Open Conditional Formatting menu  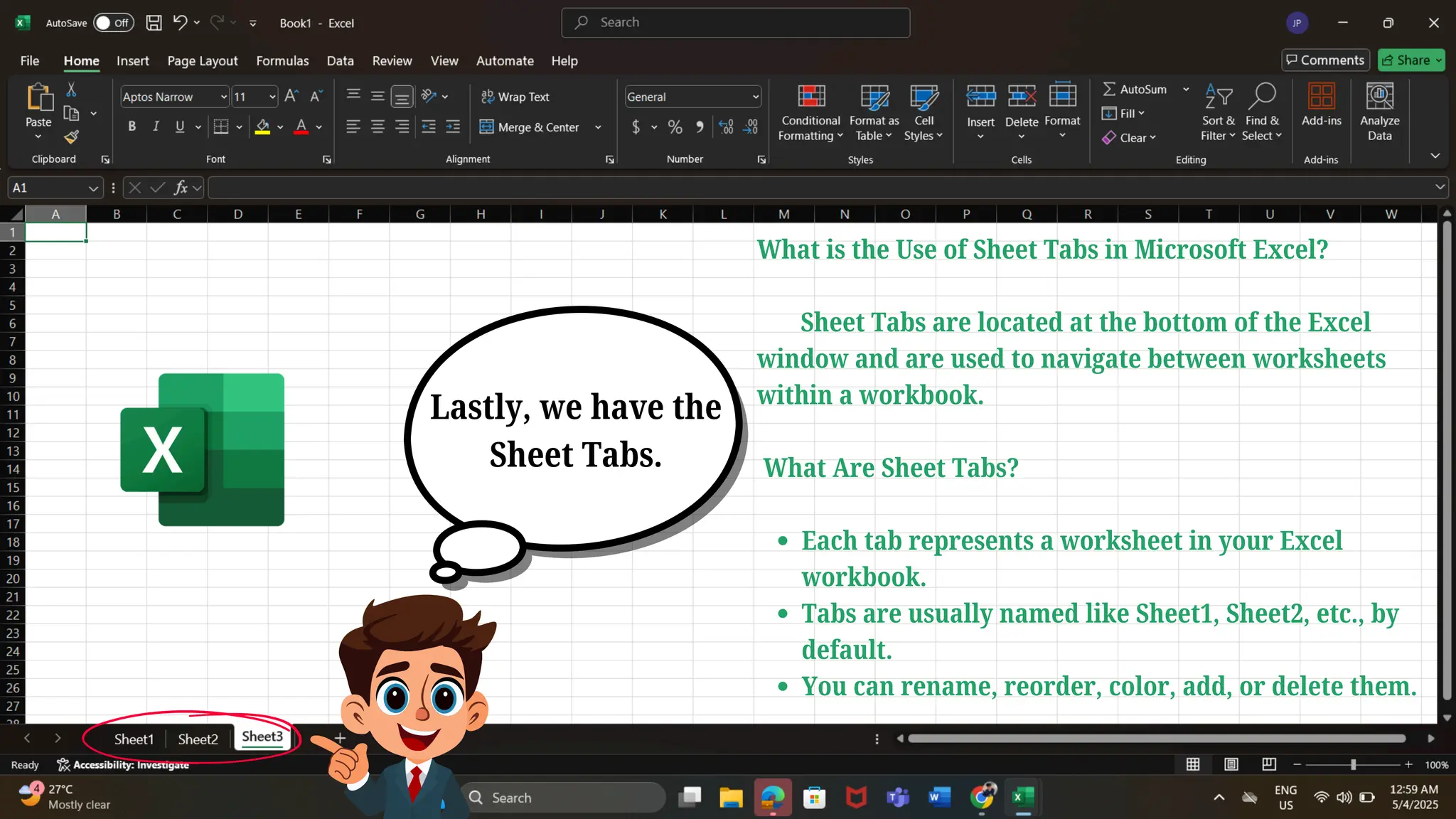pyautogui.click(x=810, y=112)
